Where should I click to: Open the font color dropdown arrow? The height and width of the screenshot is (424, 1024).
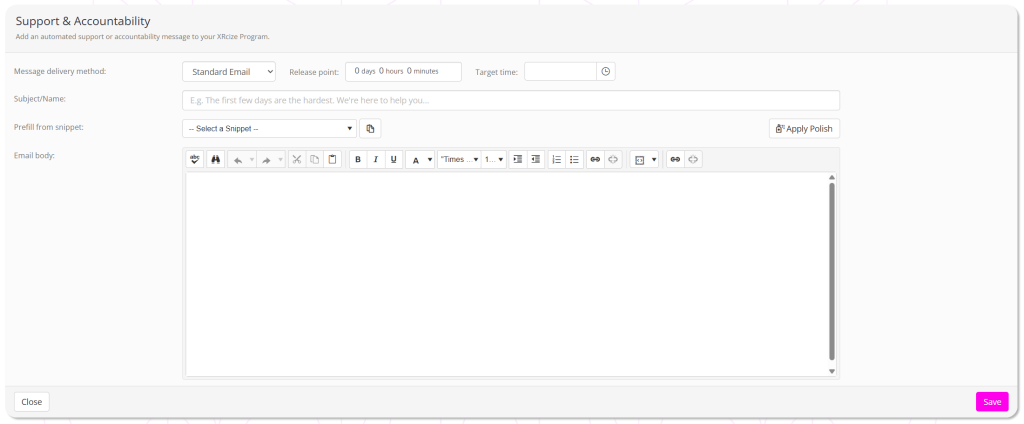430,159
